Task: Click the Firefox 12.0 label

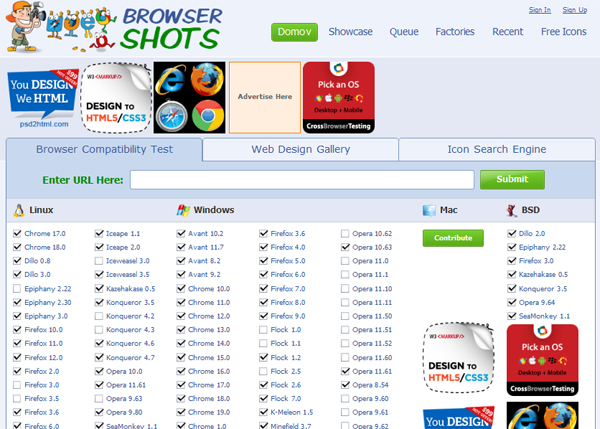Action: tap(44, 357)
